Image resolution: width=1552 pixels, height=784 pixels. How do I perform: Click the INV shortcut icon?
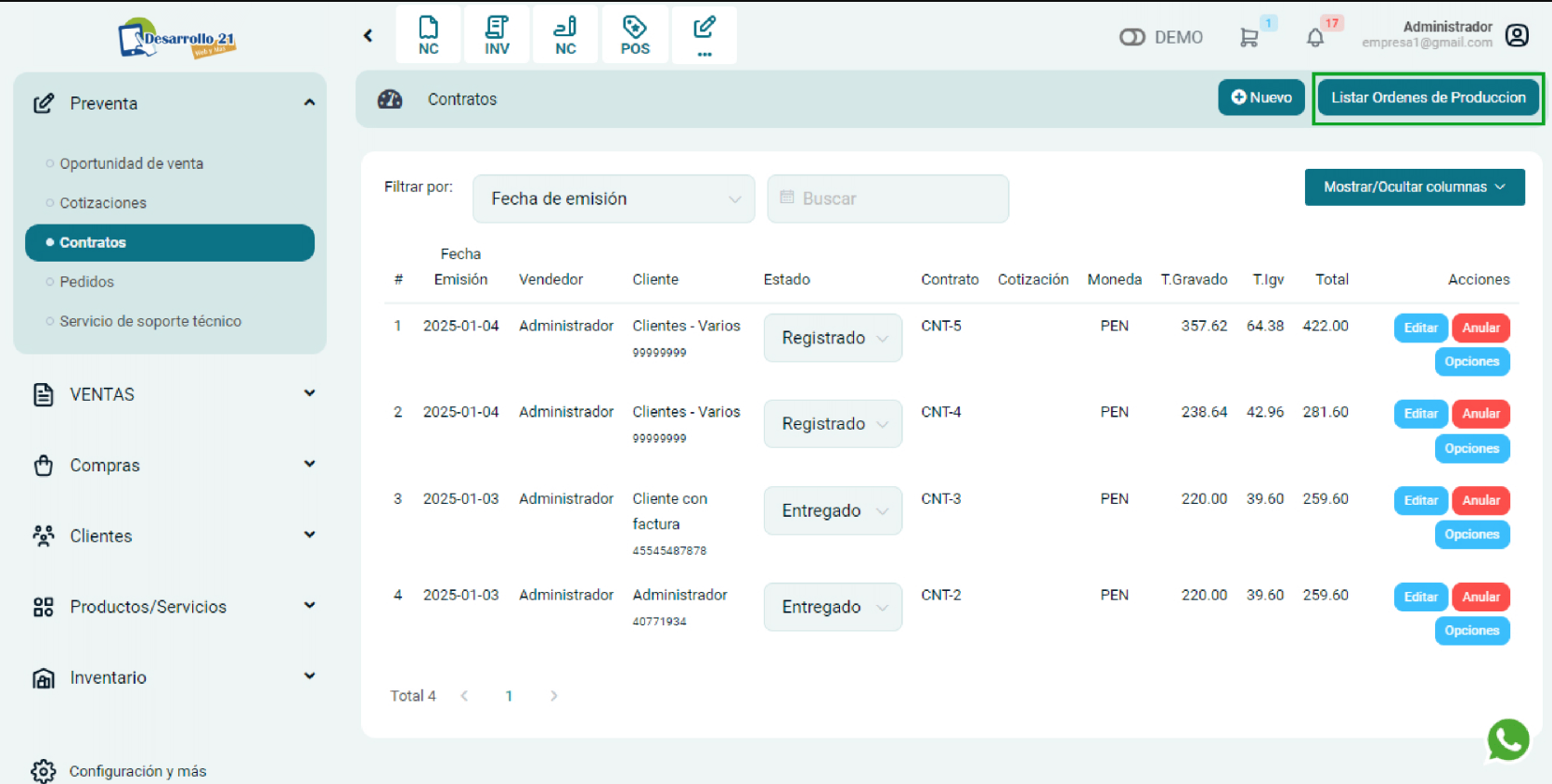(x=497, y=35)
